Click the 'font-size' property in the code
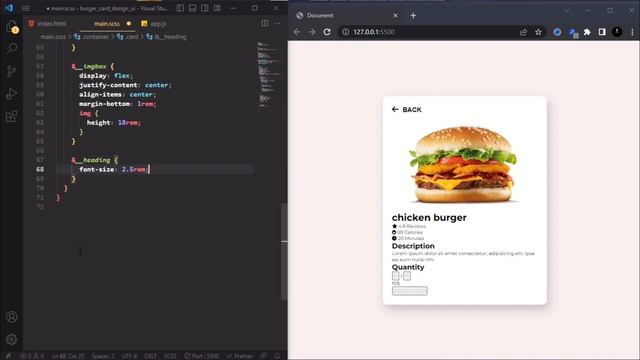The image size is (640, 360). click(96, 169)
